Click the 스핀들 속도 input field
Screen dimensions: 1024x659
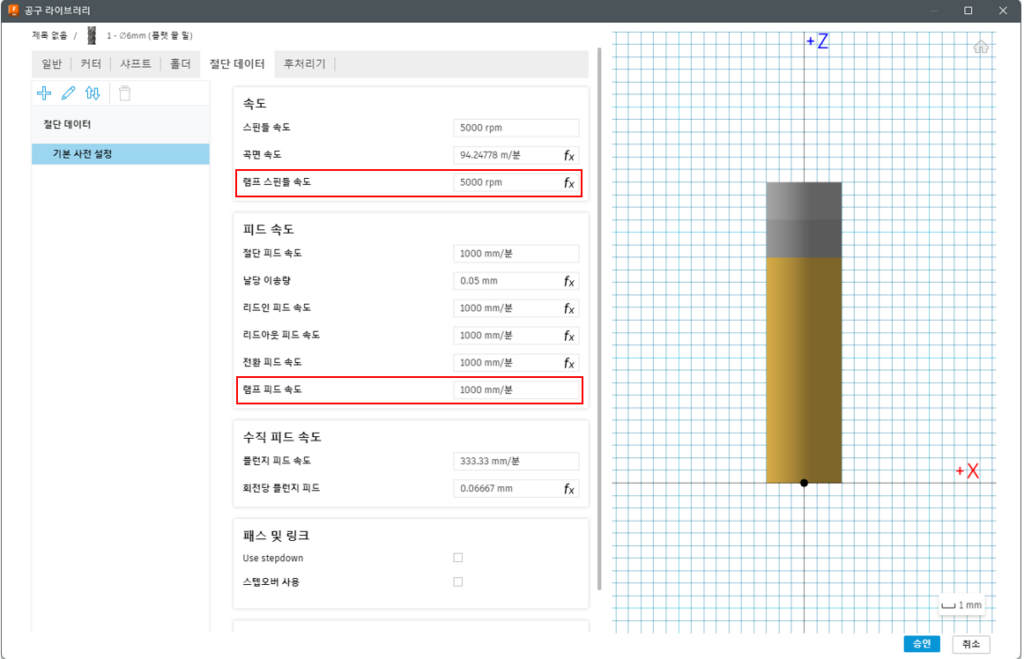[516, 128]
